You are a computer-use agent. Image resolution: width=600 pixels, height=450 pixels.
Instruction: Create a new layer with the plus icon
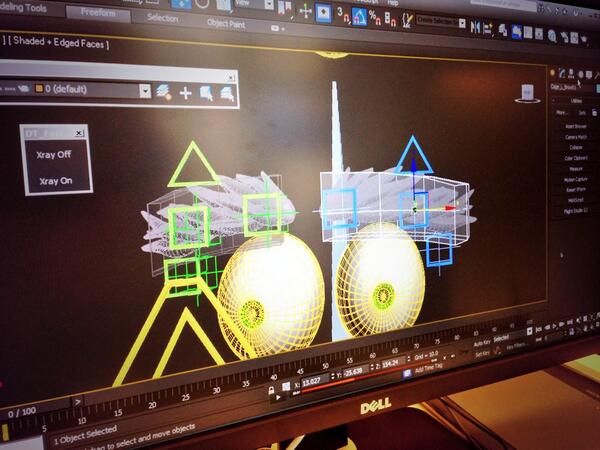(x=185, y=93)
